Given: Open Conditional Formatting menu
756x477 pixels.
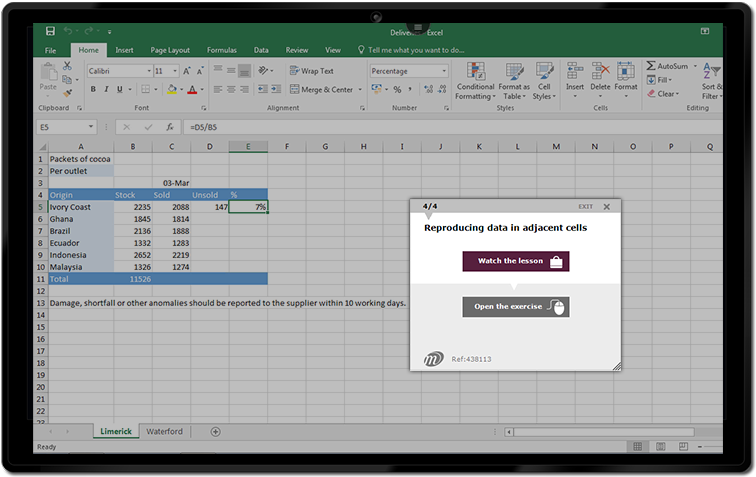Looking at the screenshot, I should point(475,81).
